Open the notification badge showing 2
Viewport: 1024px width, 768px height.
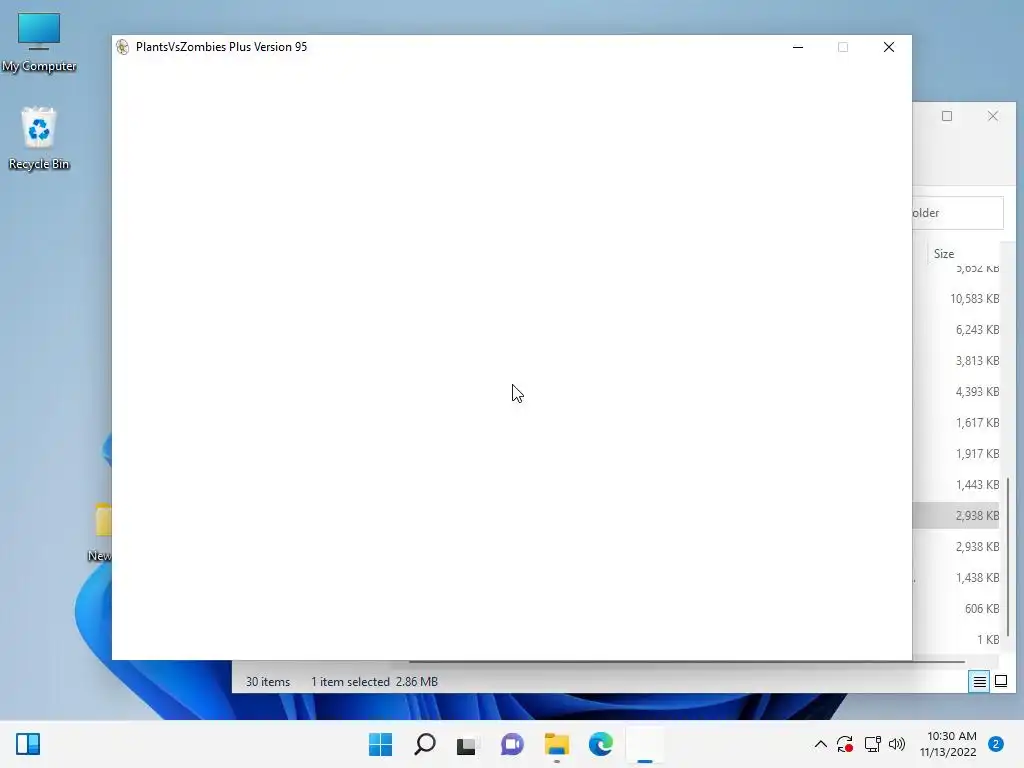click(x=995, y=744)
